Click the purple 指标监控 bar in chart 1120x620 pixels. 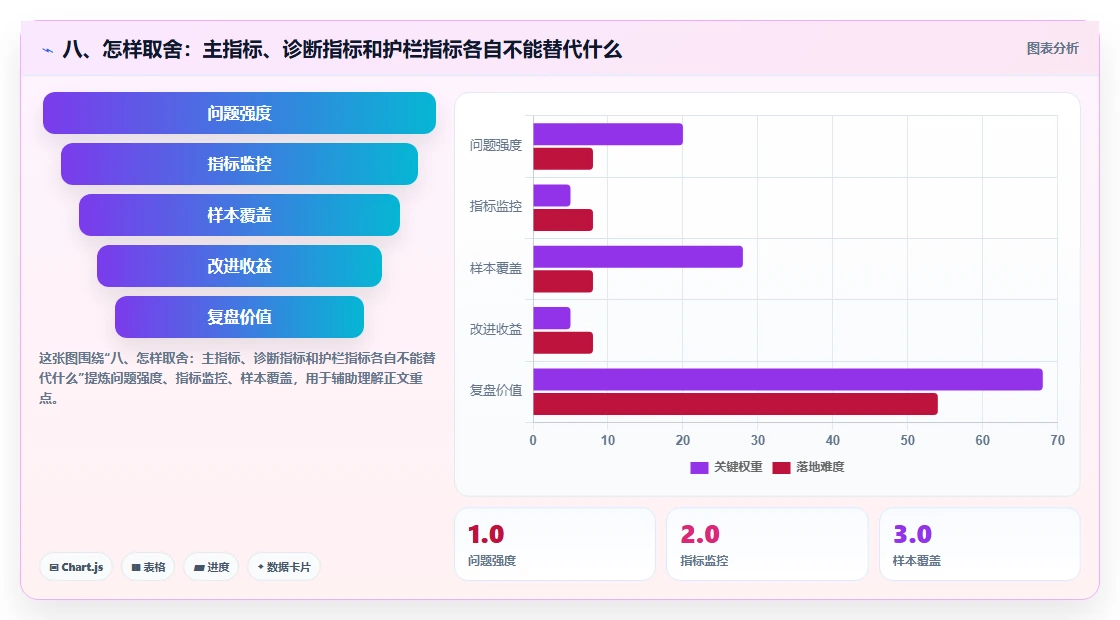point(551,196)
